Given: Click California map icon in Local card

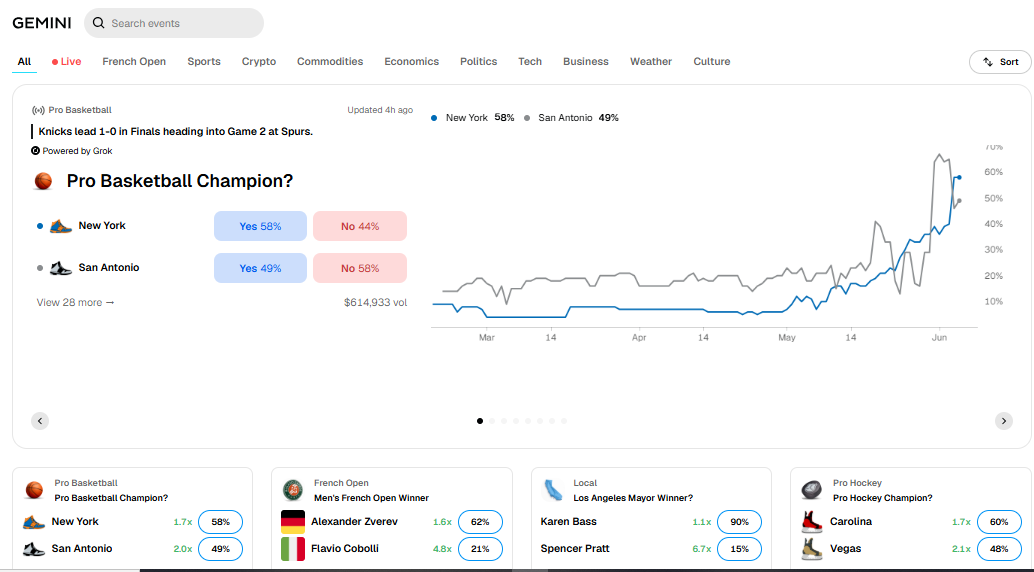Looking at the screenshot, I should tap(553, 490).
